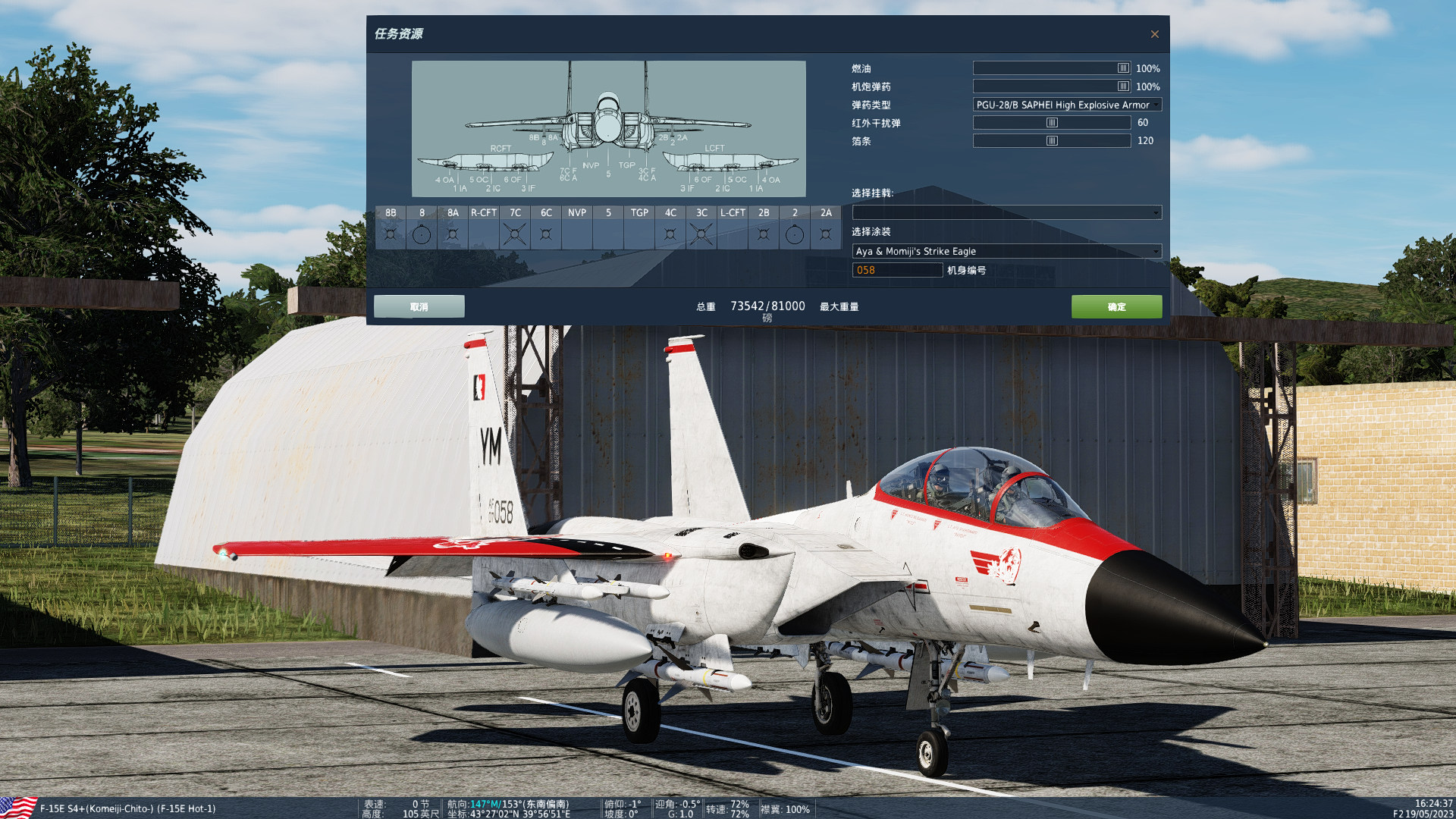Adjust the 100% fuel slider handle
This screenshot has height=819, width=1456.
pos(1123,68)
